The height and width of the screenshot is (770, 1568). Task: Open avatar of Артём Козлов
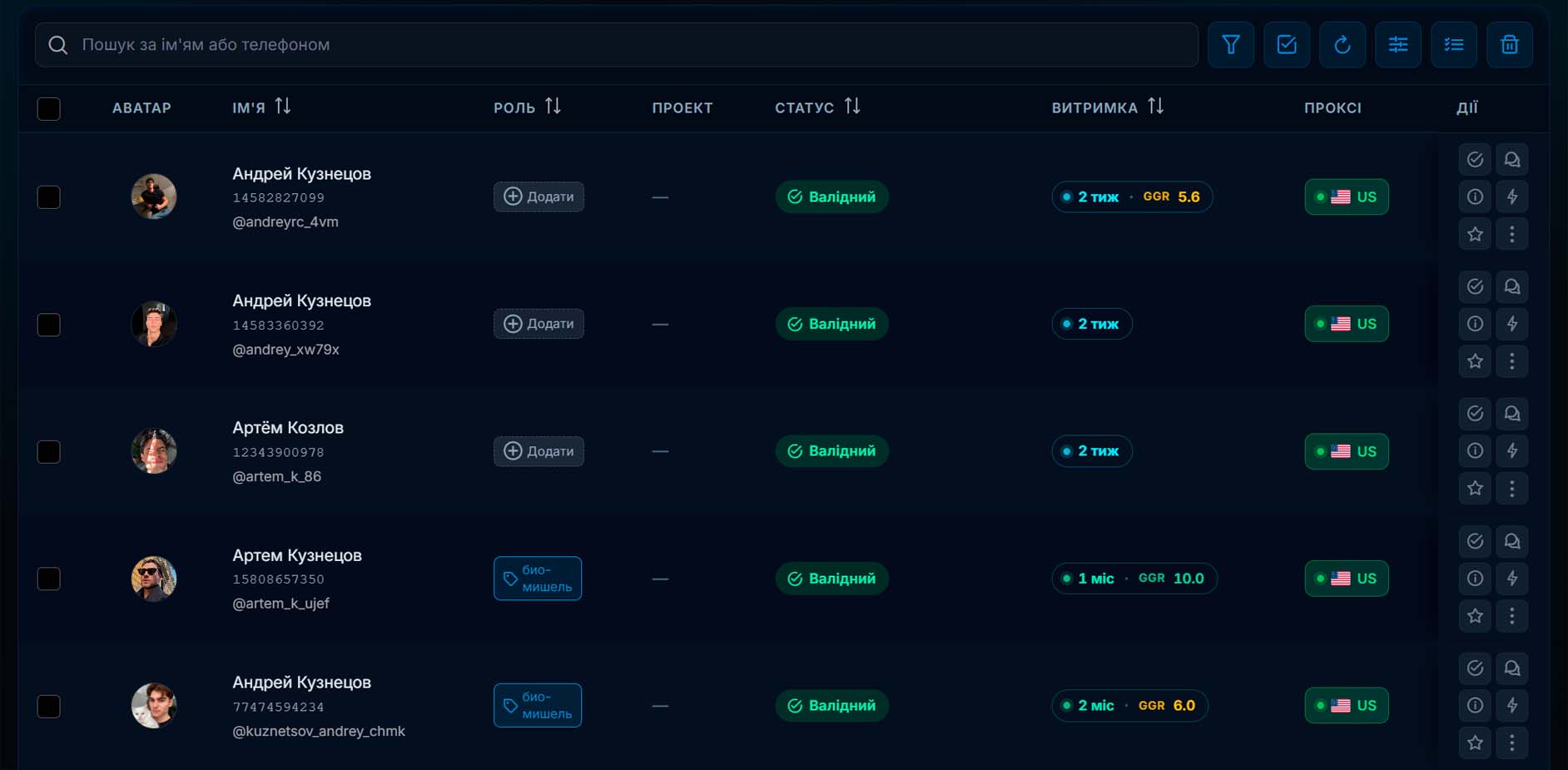click(x=154, y=451)
